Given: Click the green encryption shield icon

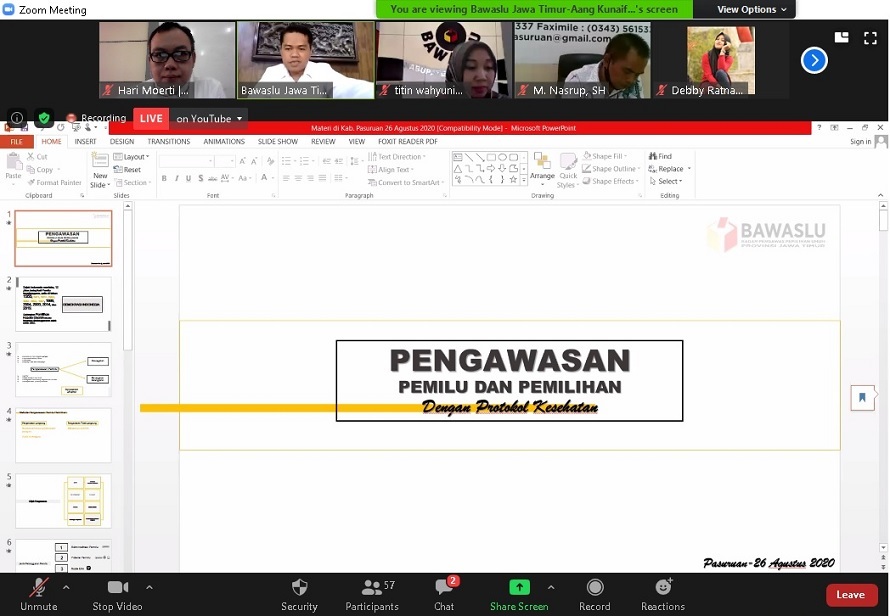Looking at the screenshot, I should pos(43,118).
